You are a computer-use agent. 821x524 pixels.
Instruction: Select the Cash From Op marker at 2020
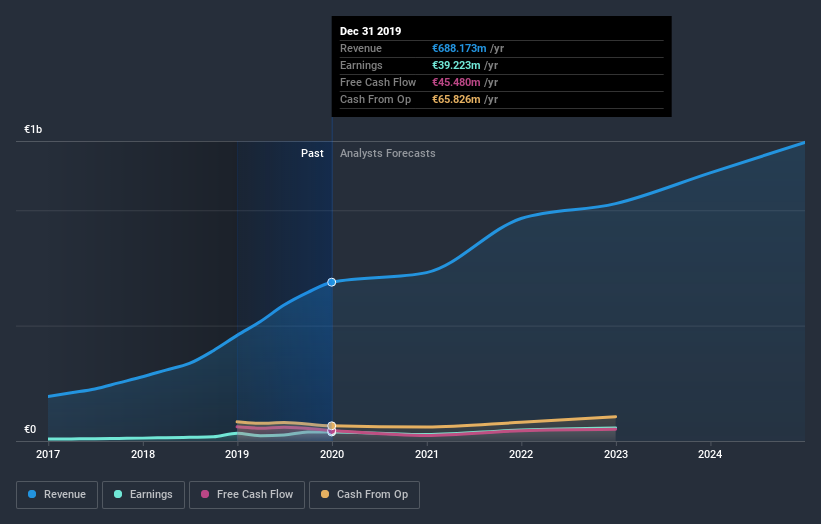[x=331, y=426]
